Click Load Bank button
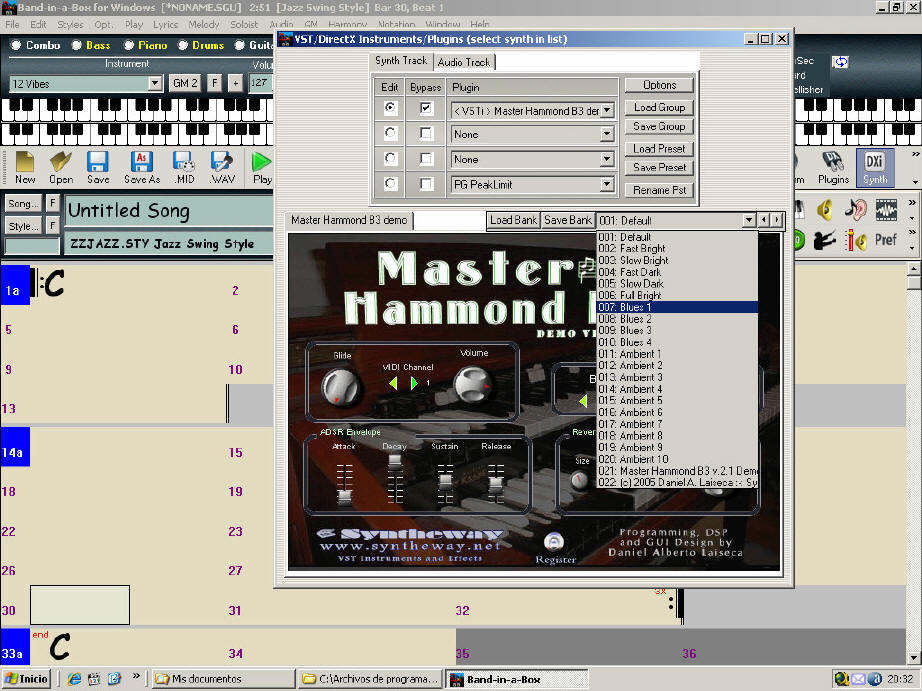922x691 pixels. tap(513, 220)
